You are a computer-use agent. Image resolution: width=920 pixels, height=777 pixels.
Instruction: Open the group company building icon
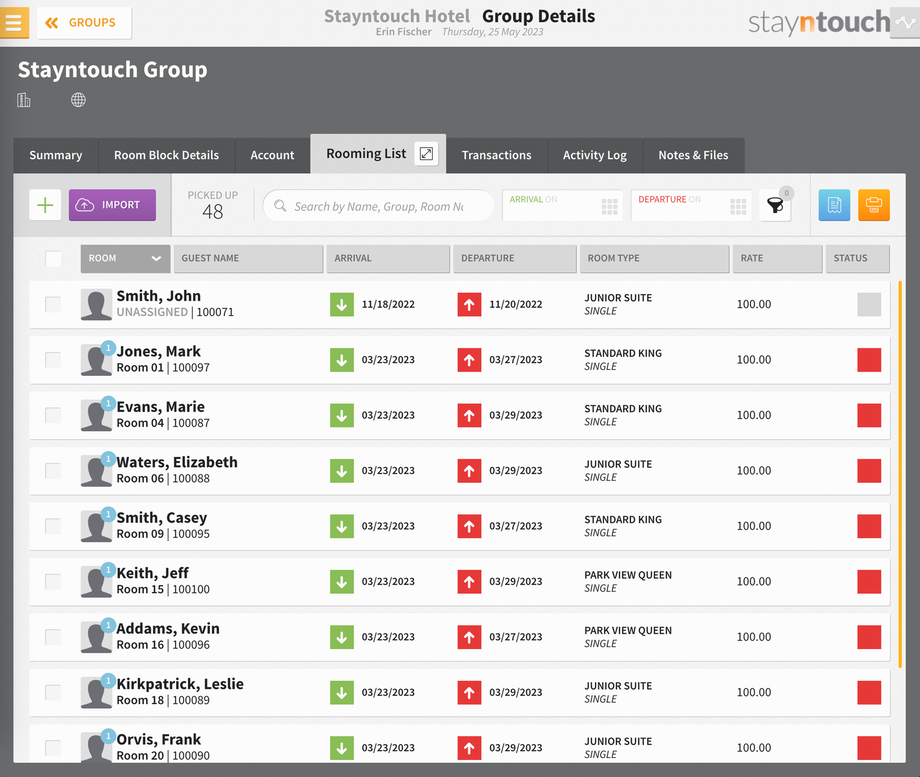pyautogui.click(x=23, y=100)
